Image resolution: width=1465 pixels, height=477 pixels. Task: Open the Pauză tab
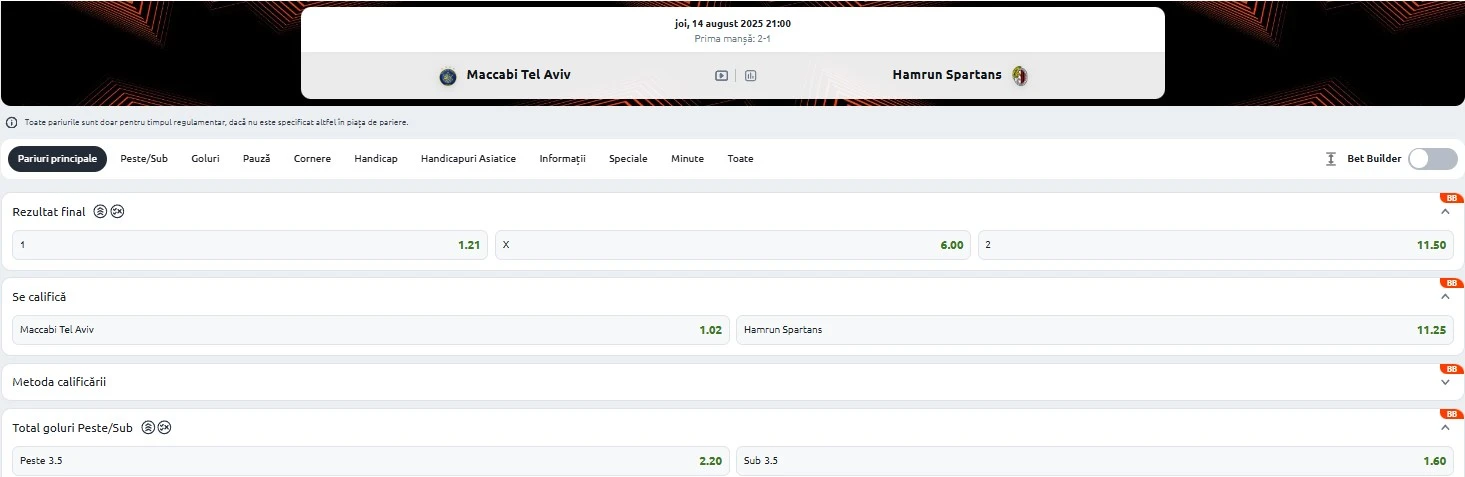[x=256, y=159]
